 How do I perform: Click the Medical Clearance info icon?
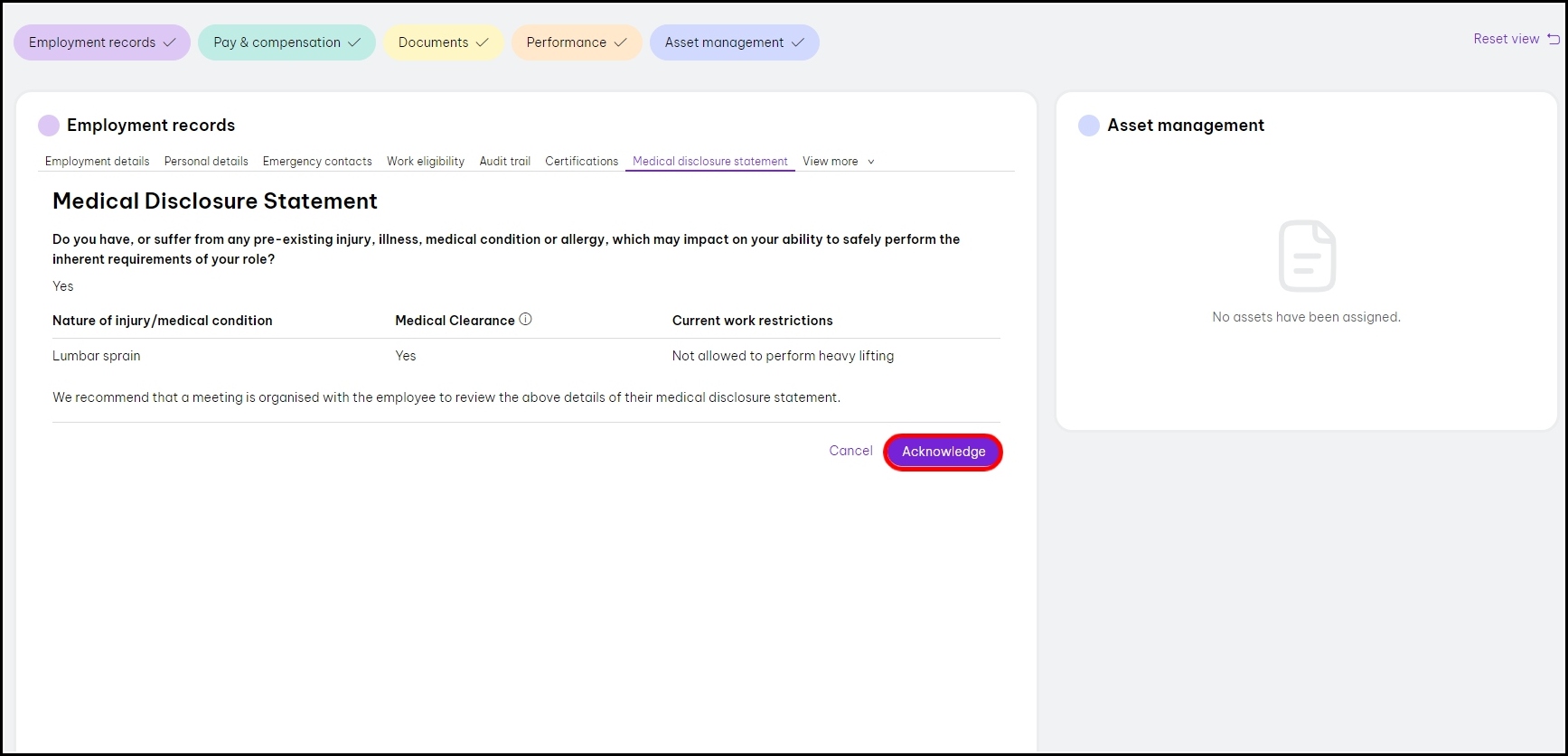[525, 320]
